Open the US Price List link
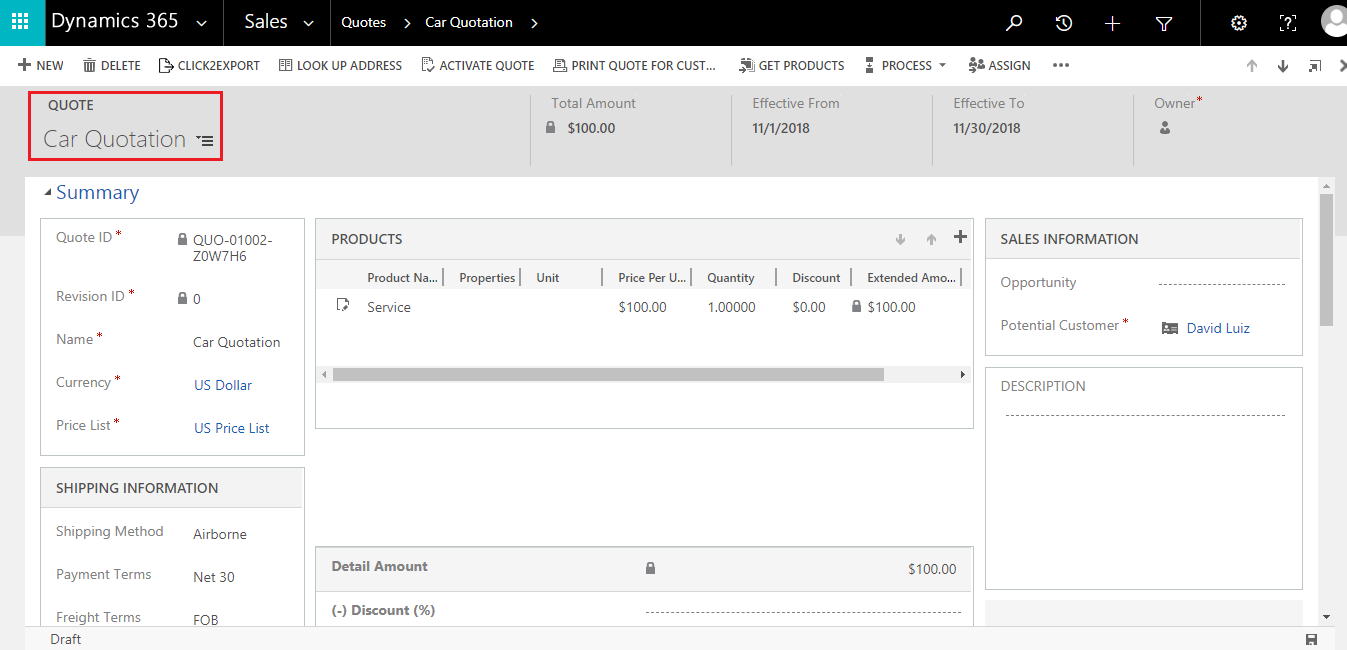The height and width of the screenshot is (650, 1347). (231, 428)
